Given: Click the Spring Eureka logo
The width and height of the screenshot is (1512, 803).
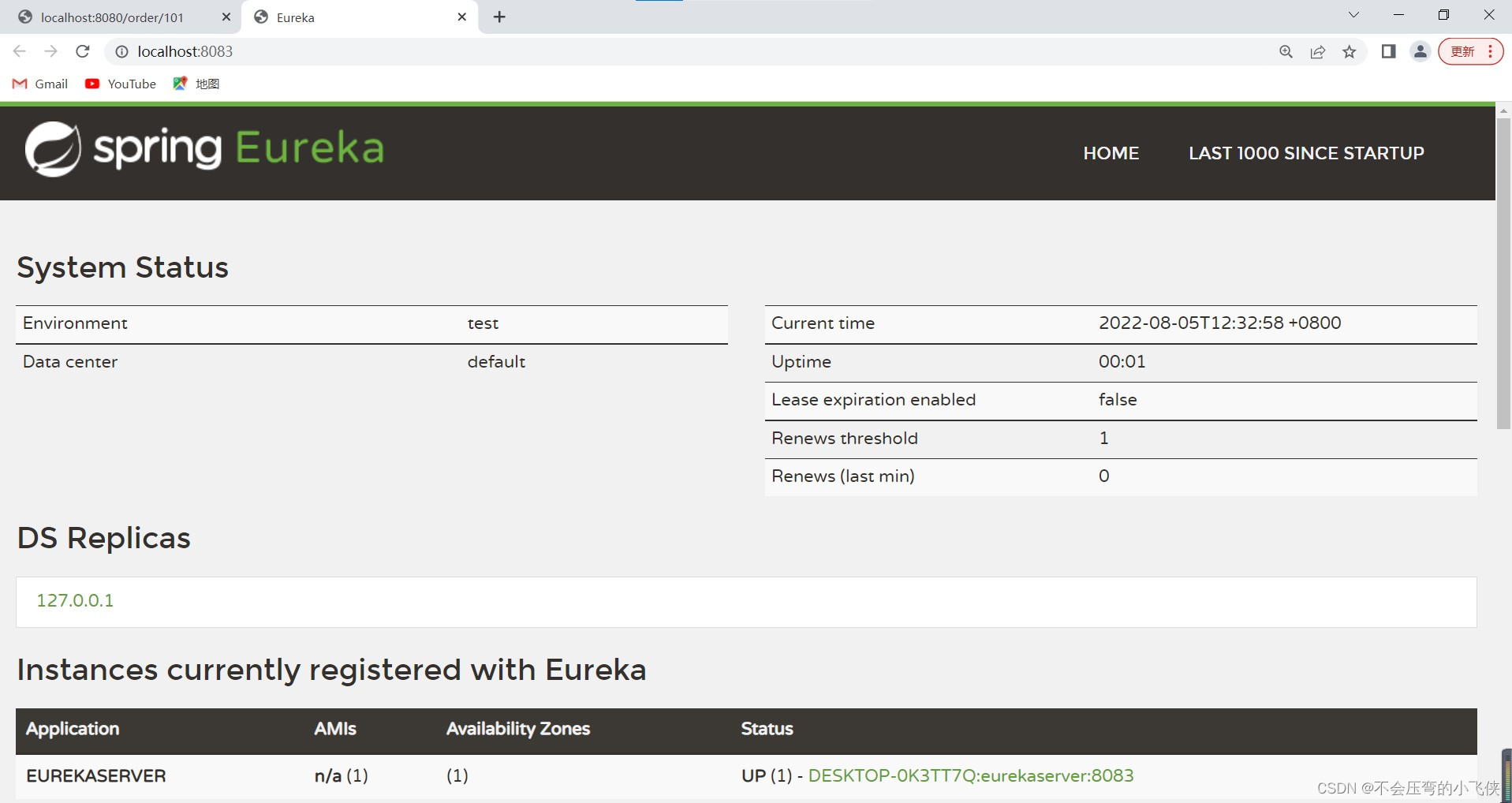Looking at the screenshot, I should click(x=204, y=148).
